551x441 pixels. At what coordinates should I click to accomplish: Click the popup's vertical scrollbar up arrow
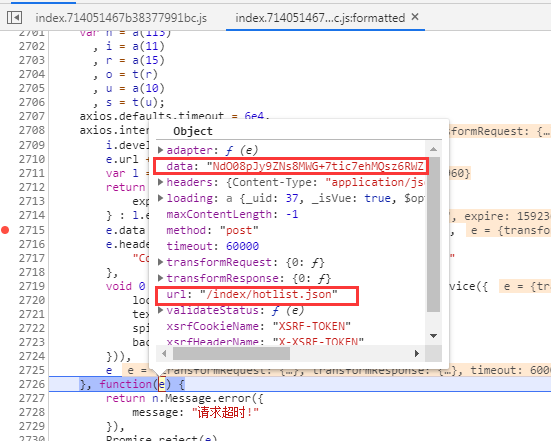(434, 149)
